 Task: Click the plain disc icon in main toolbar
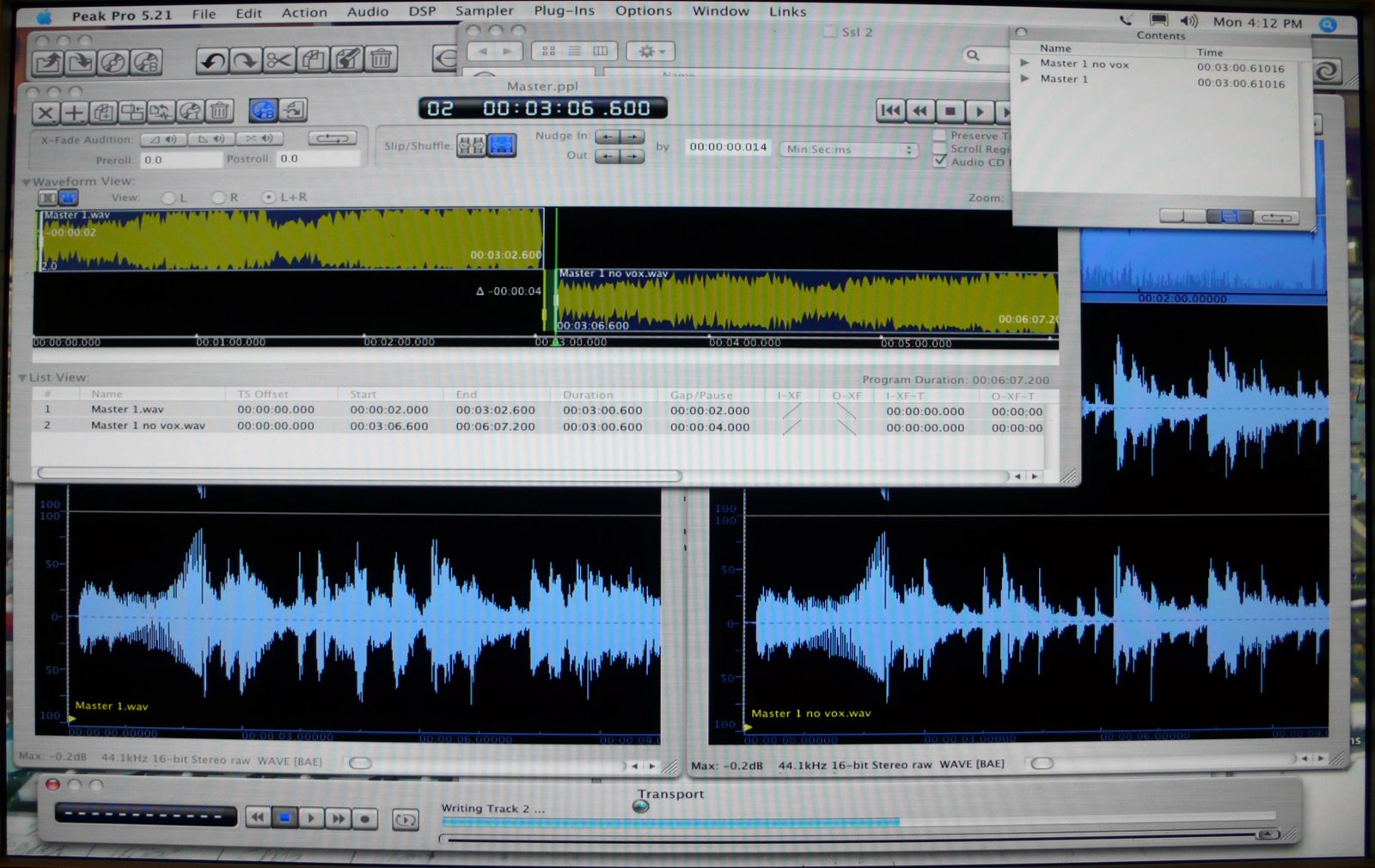113,62
